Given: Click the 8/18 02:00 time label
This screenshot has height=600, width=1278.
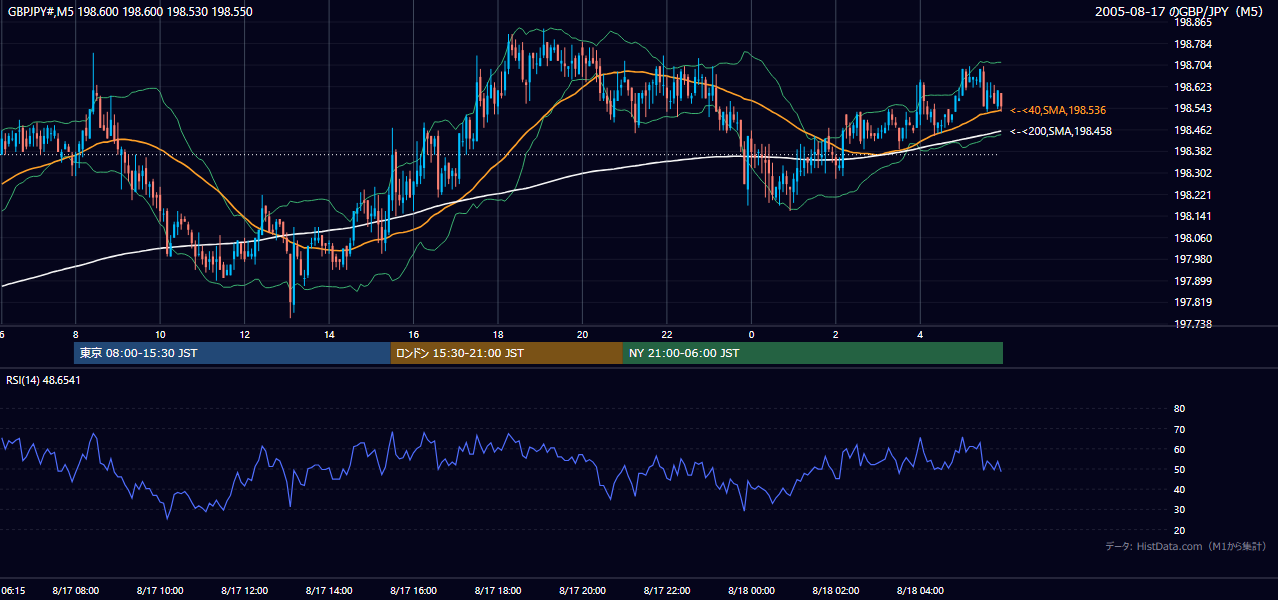Looking at the screenshot, I should click(836, 590).
